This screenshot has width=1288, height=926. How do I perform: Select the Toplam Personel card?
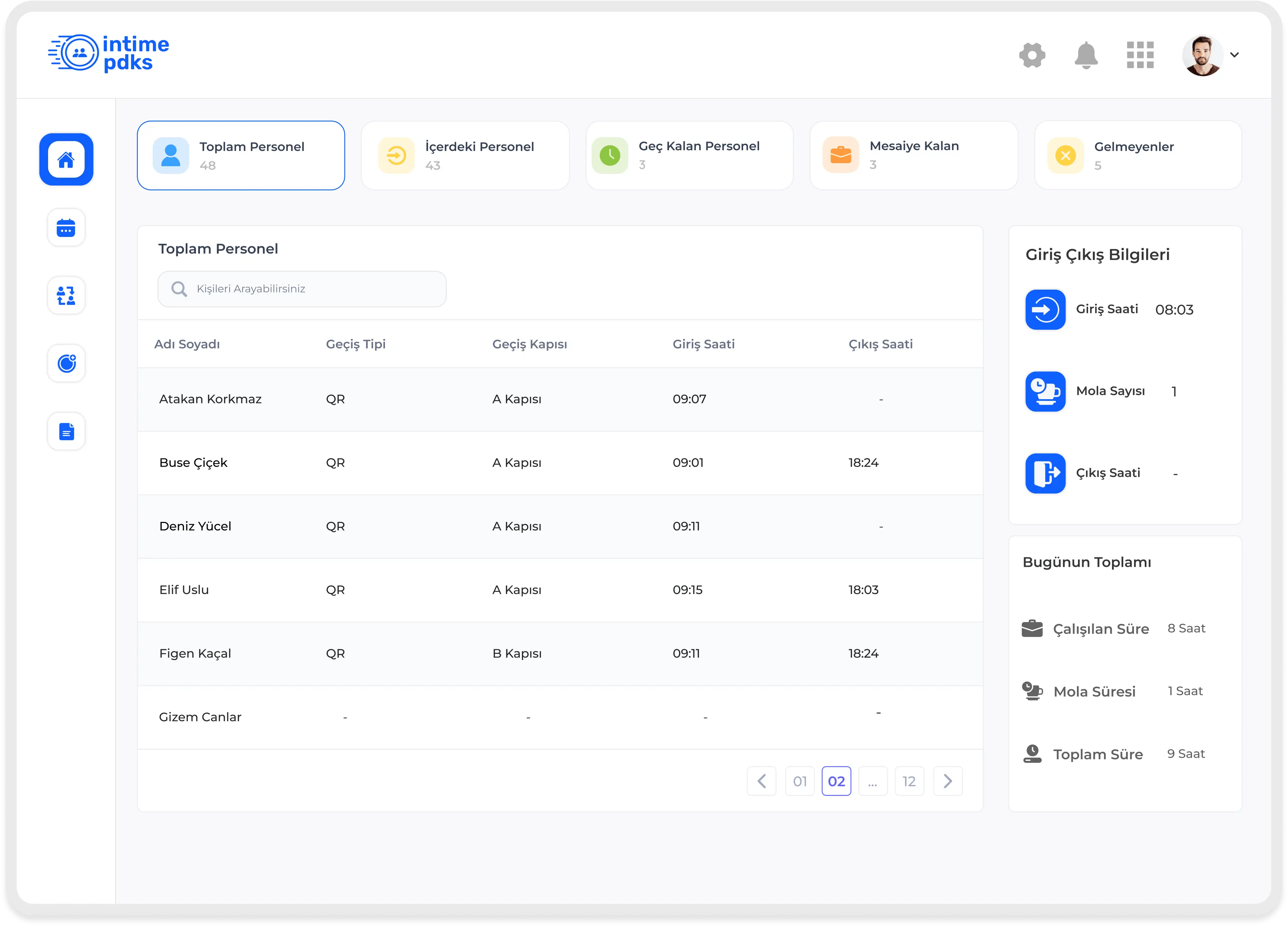pyautogui.click(x=241, y=155)
